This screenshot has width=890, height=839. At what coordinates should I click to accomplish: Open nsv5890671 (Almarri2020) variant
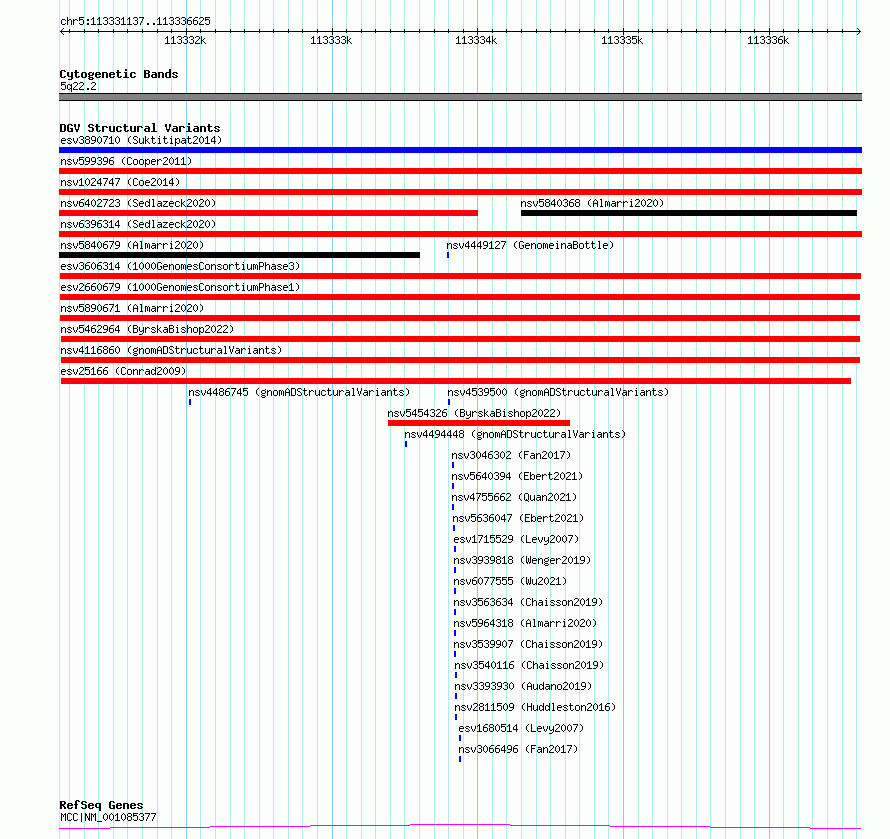(132, 308)
